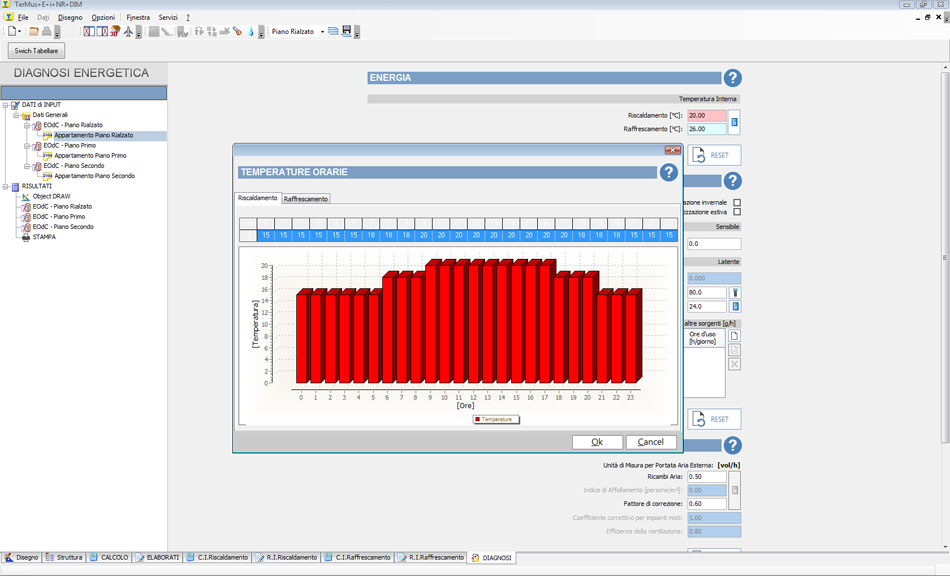
Task: Click the stacked floor levels icon
Action: [333, 31]
